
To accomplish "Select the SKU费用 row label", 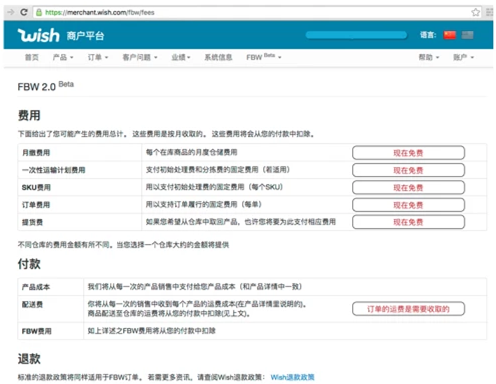I will 36,187.
